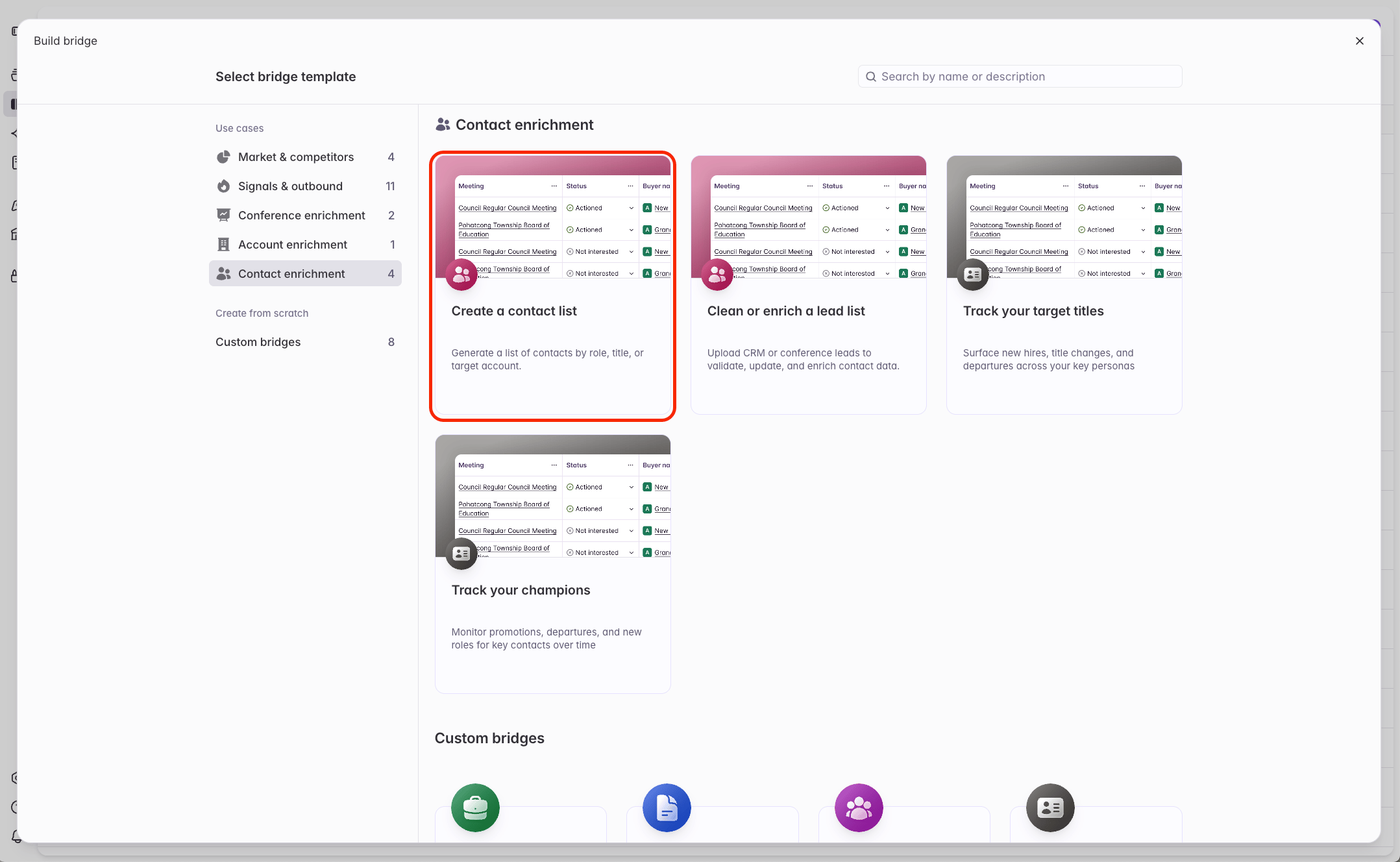Choose the Create a contact list template

[x=553, y=285]
